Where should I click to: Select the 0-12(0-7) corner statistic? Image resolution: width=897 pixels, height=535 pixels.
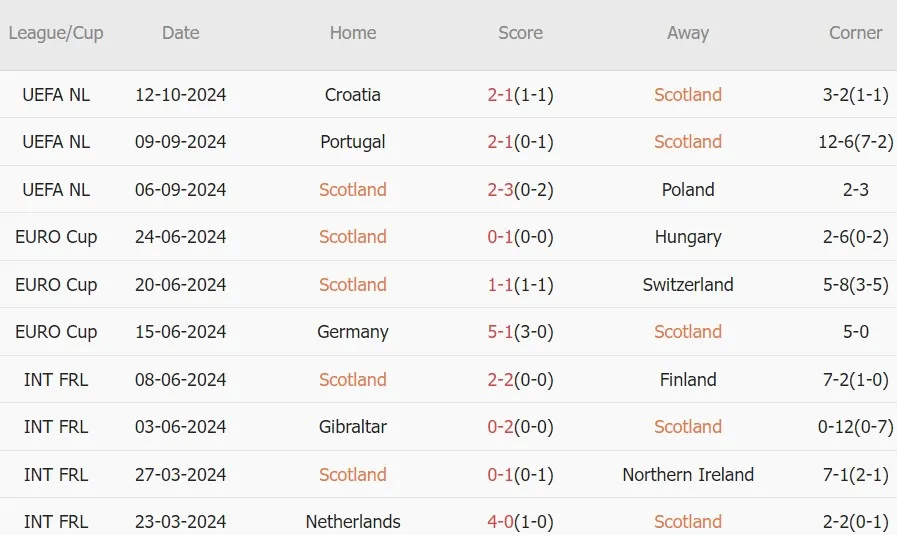click(x=855, y=426)
